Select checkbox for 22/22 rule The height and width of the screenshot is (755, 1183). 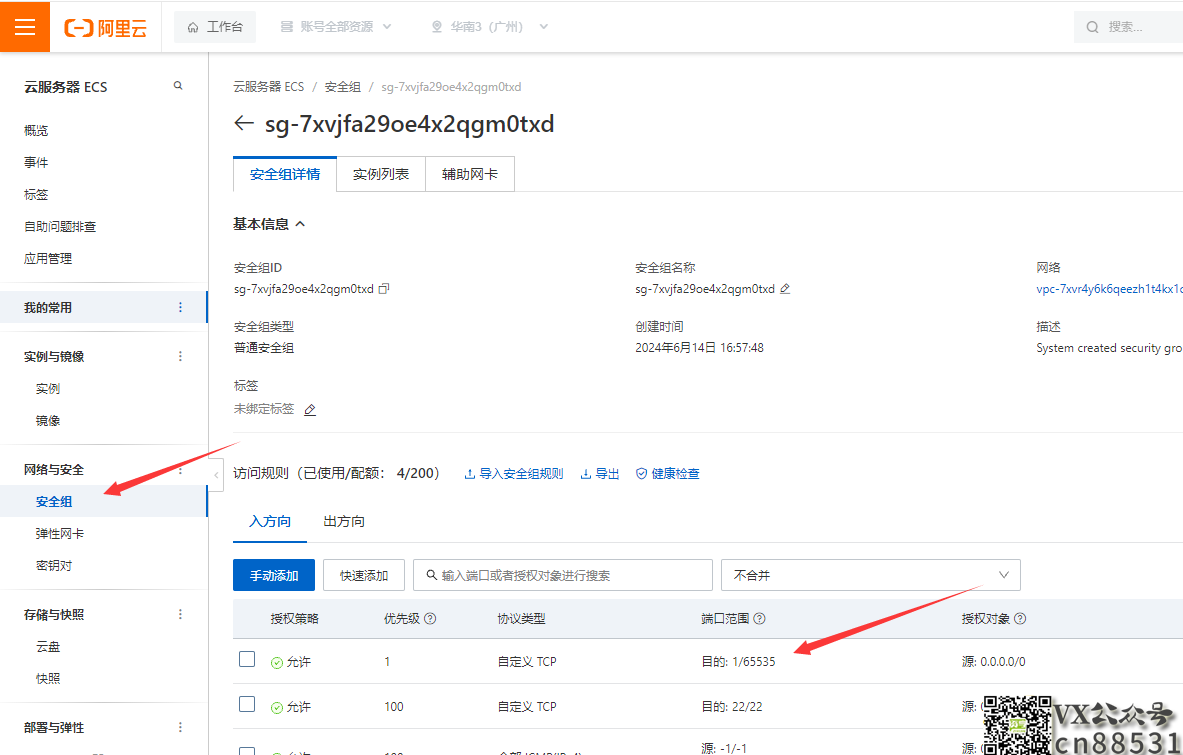(x=247, y=704)
